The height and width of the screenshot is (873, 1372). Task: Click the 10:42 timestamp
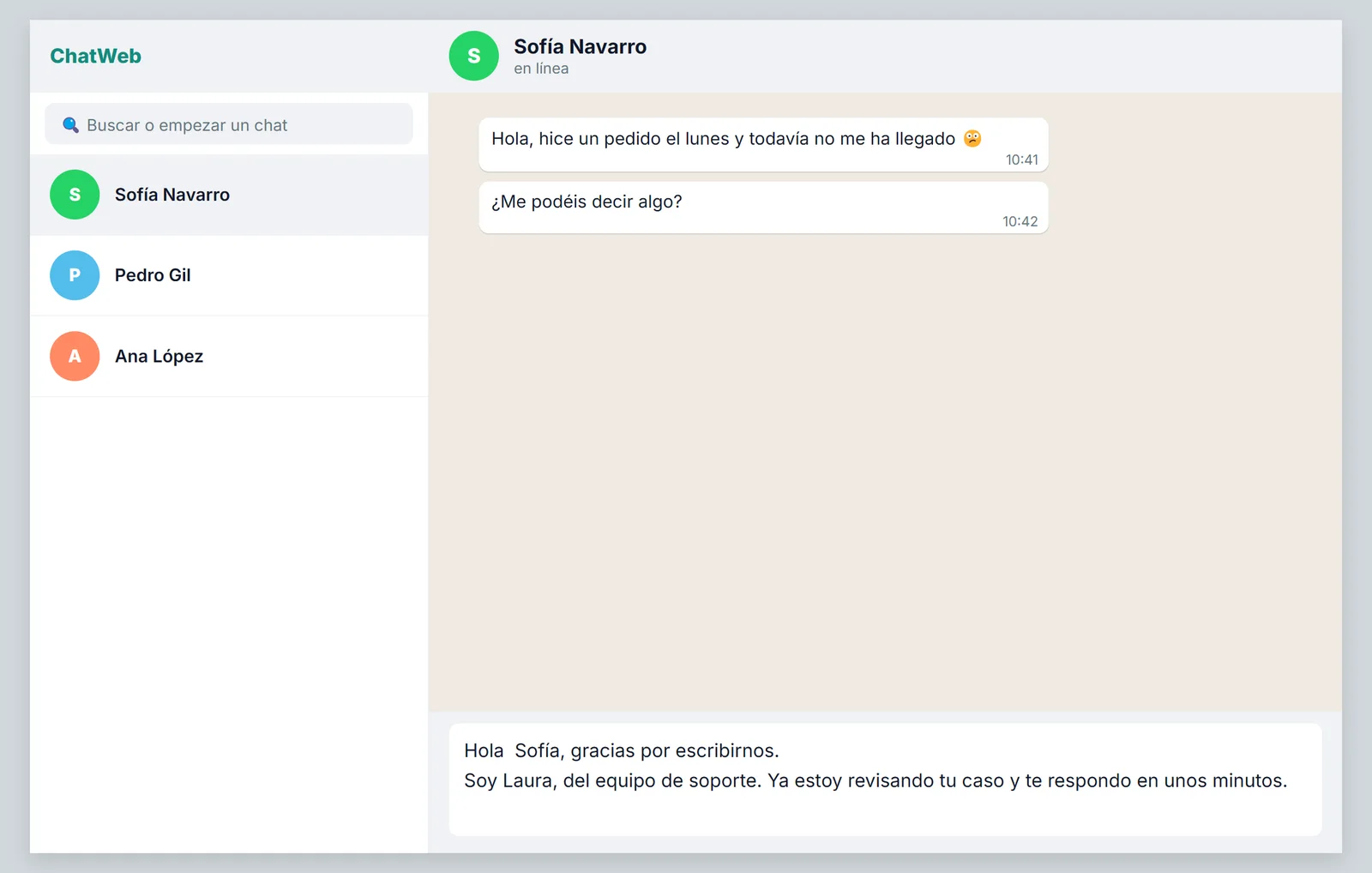pos(1020,221)
